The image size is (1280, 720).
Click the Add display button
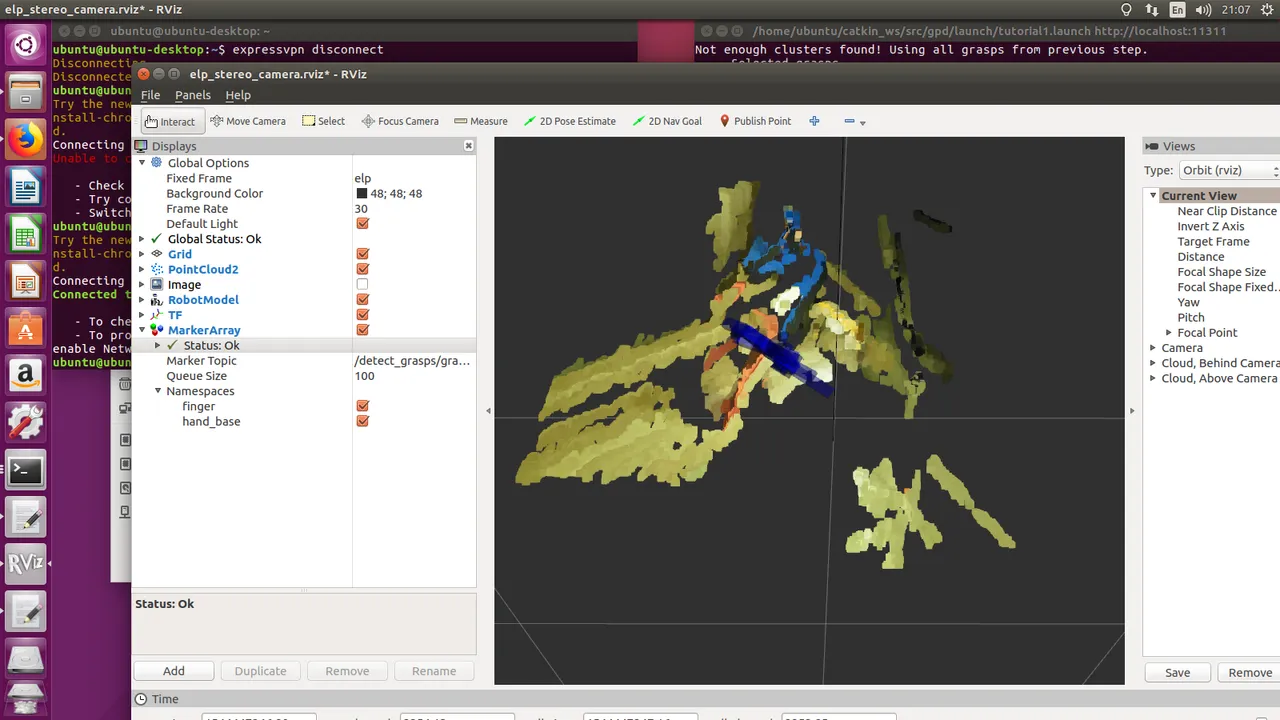tap(174, 671)
